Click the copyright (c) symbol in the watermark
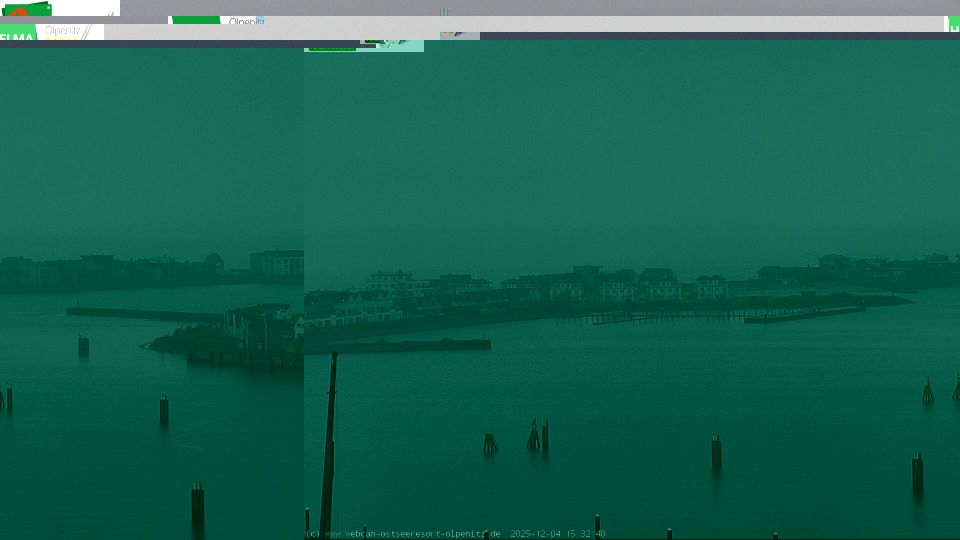The image size is (960, 540). coord(311,534)
